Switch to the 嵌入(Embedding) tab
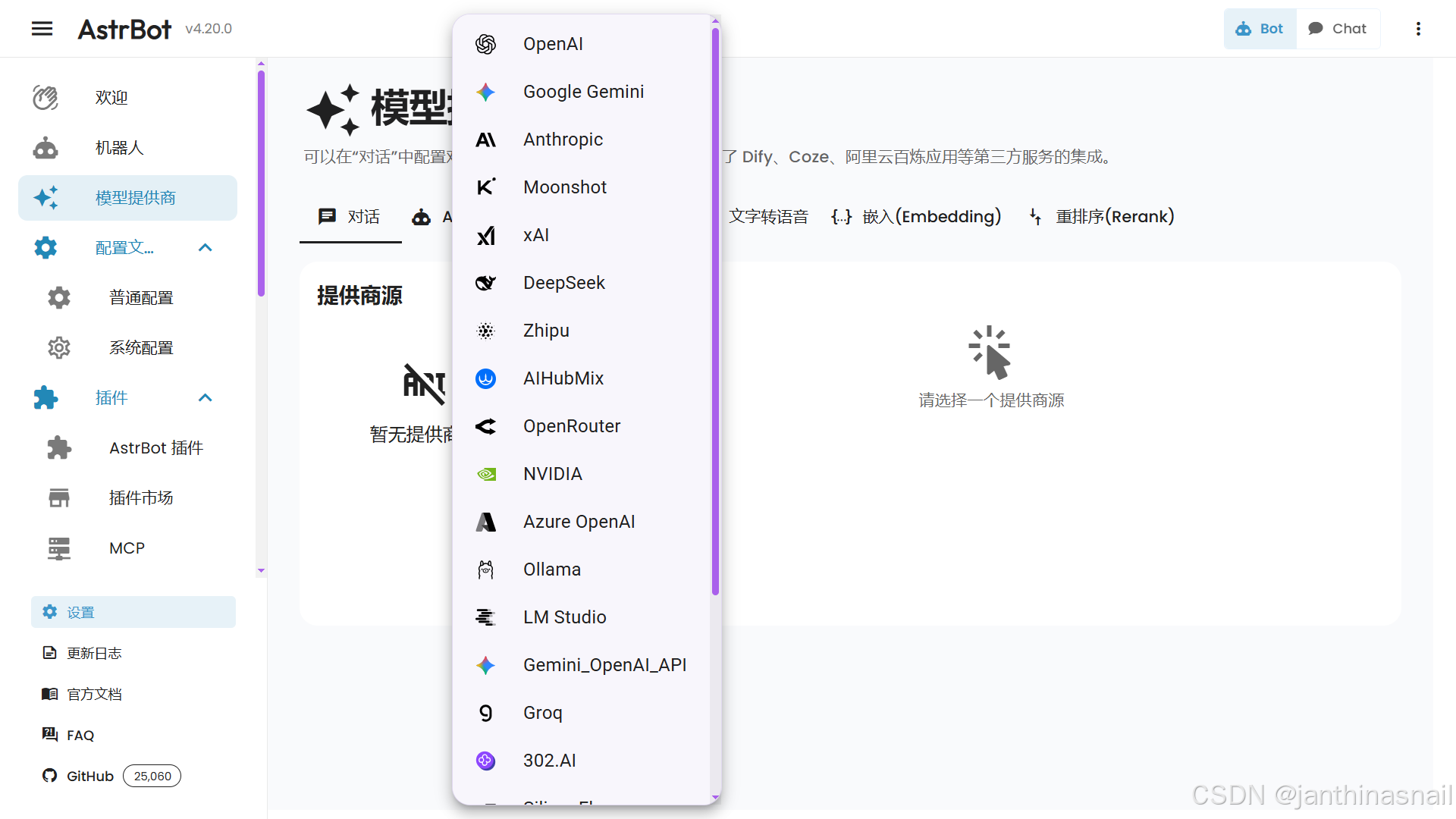This screenshot has height=819, width=1456. [916, 217]
